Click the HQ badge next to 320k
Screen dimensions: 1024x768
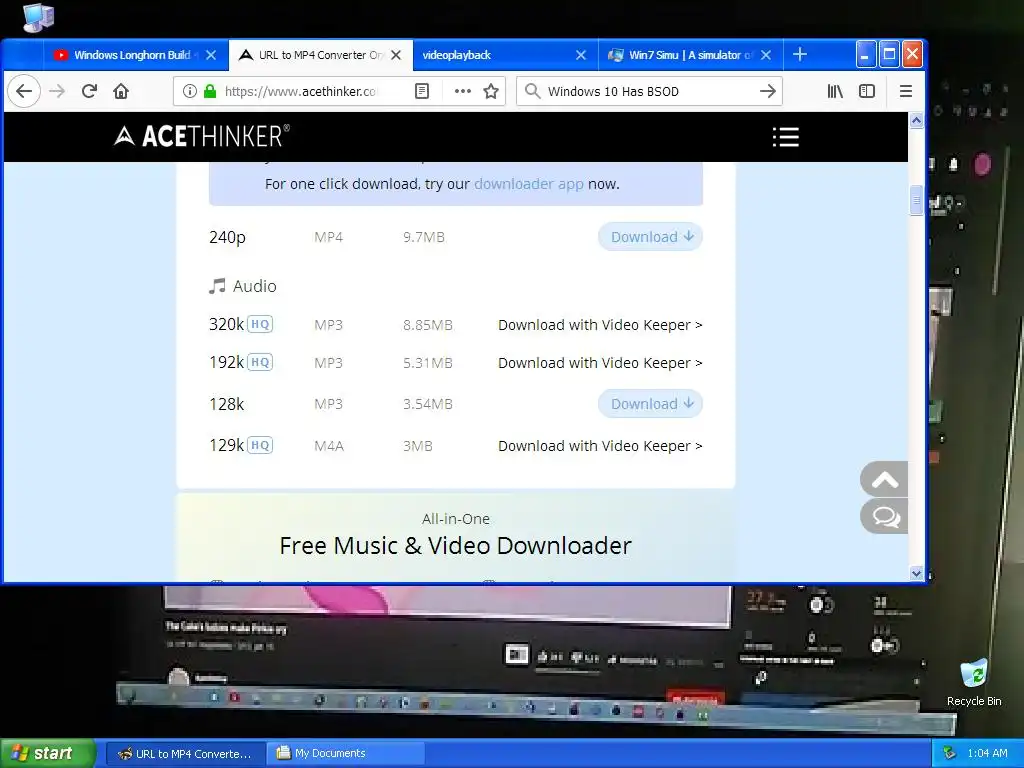tap(260, 325)
